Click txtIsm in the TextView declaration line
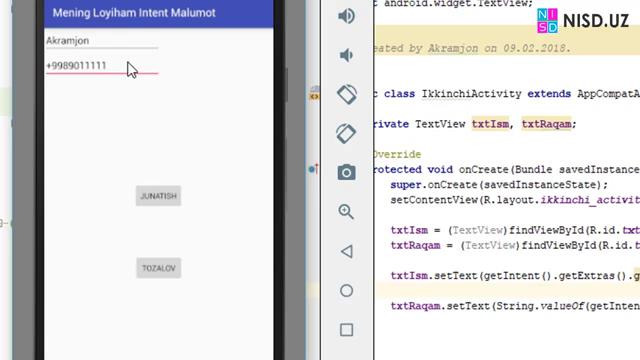 coord(490,124)
